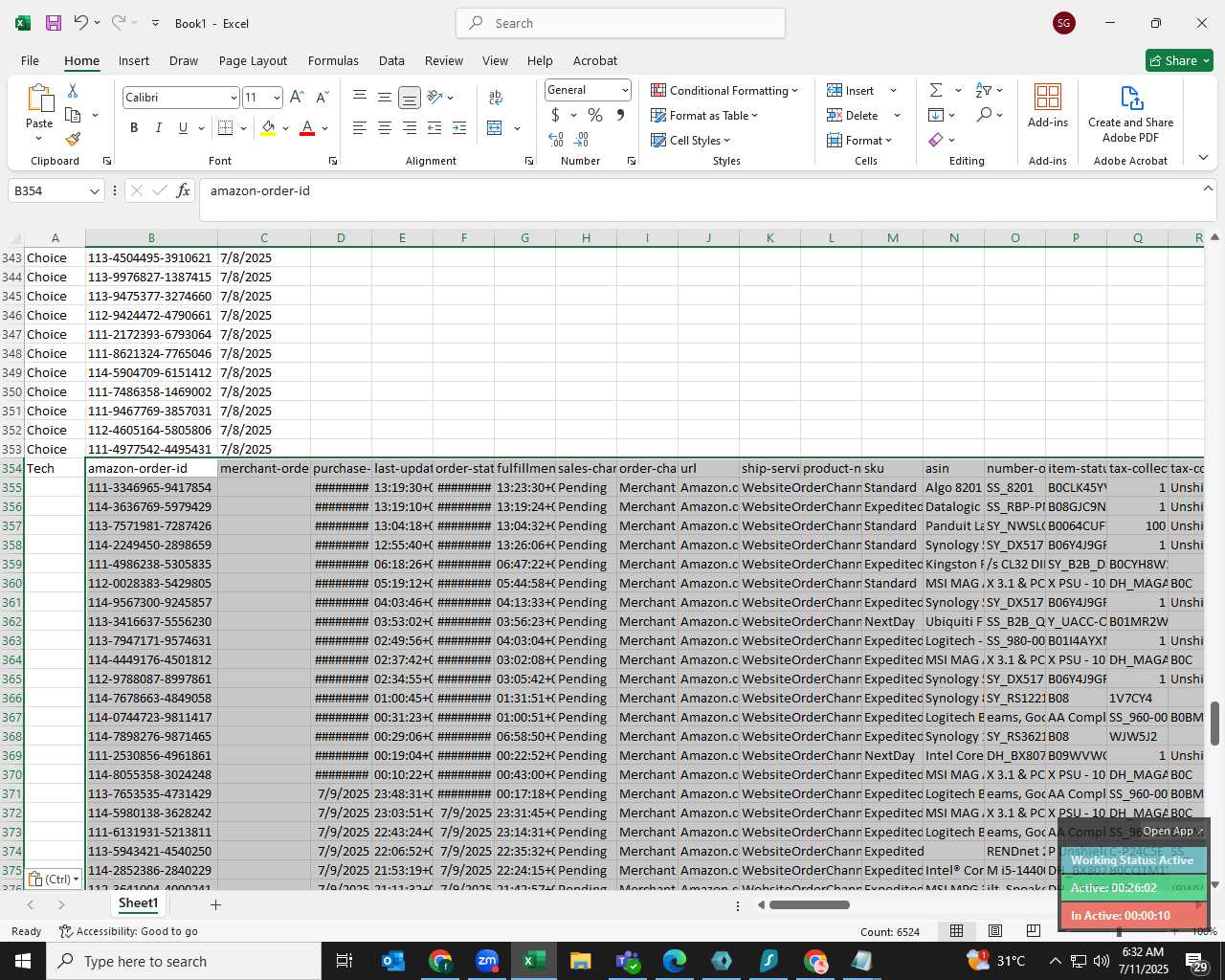This screenshot has width=1225, height=980.
Task: Toggle Italic formatting
Action: point(158,127)
